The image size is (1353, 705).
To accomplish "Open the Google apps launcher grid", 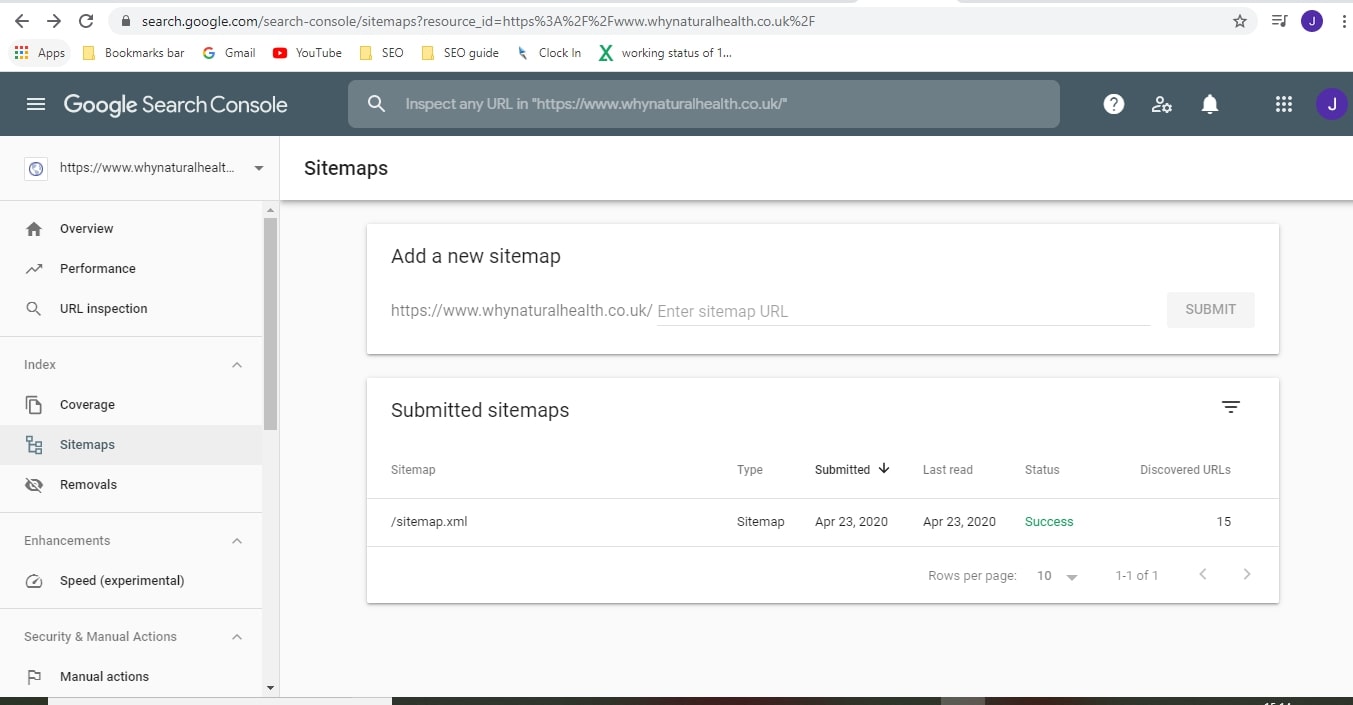I will tap(1283, 103).
